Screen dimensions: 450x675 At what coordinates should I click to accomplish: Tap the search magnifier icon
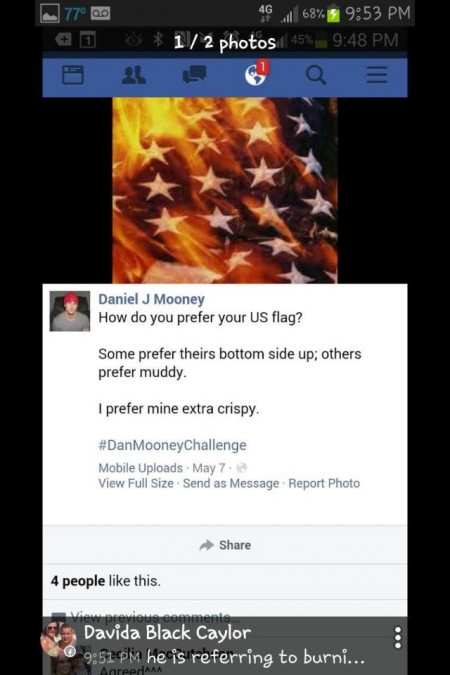coord(316,75)
